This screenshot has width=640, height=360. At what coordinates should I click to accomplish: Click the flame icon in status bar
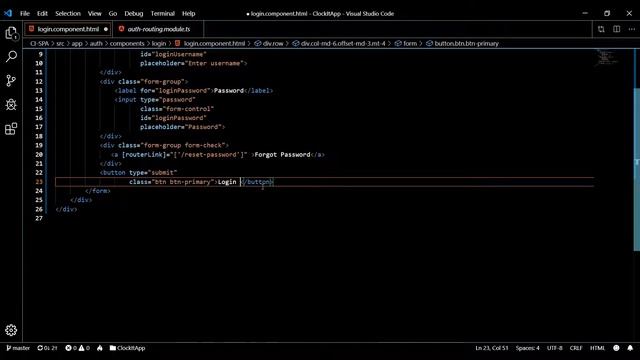[x=100, y=348]
